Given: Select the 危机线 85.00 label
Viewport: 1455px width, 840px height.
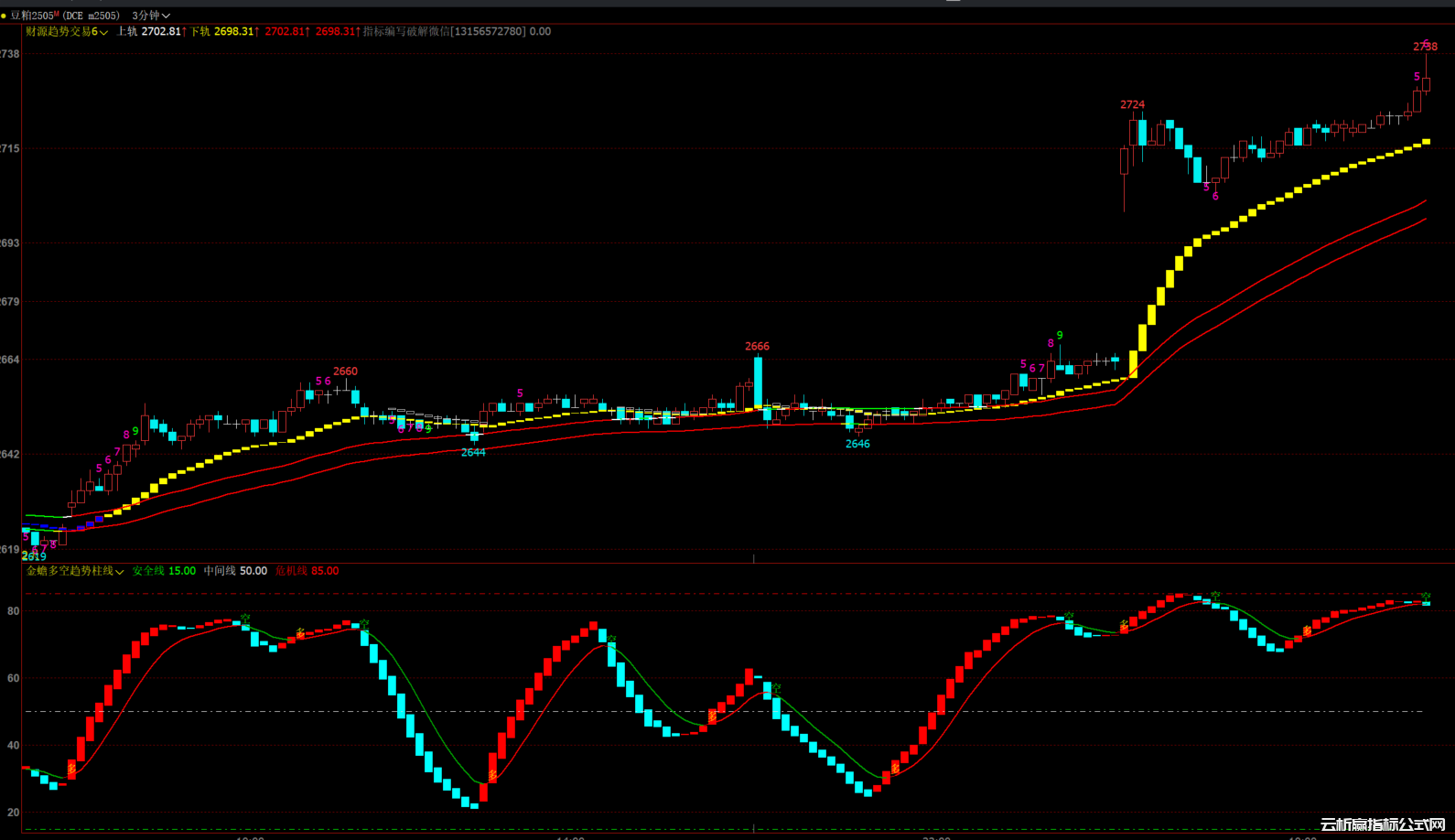Looking at the screenshot, I should click(x=307, y=571).
